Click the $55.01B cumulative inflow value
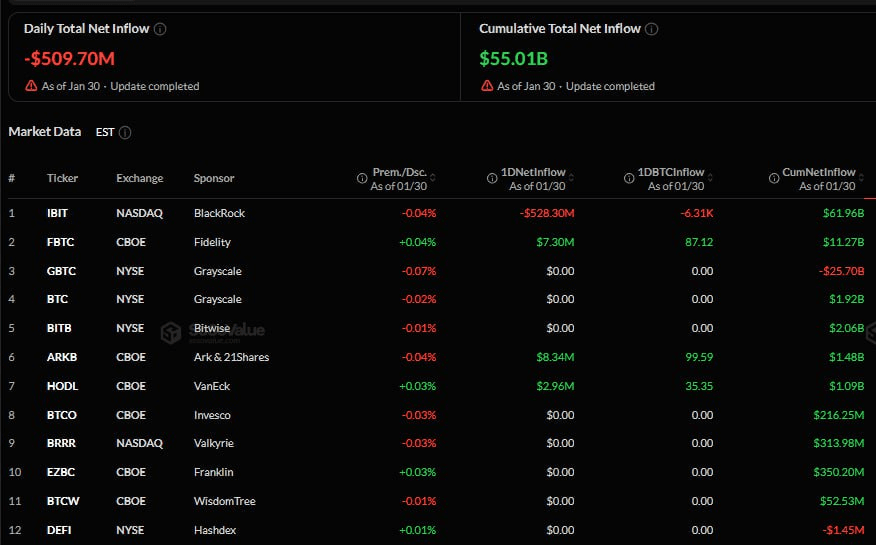The image size is (876, 545). pyautogui.click(x=513, y=59)
